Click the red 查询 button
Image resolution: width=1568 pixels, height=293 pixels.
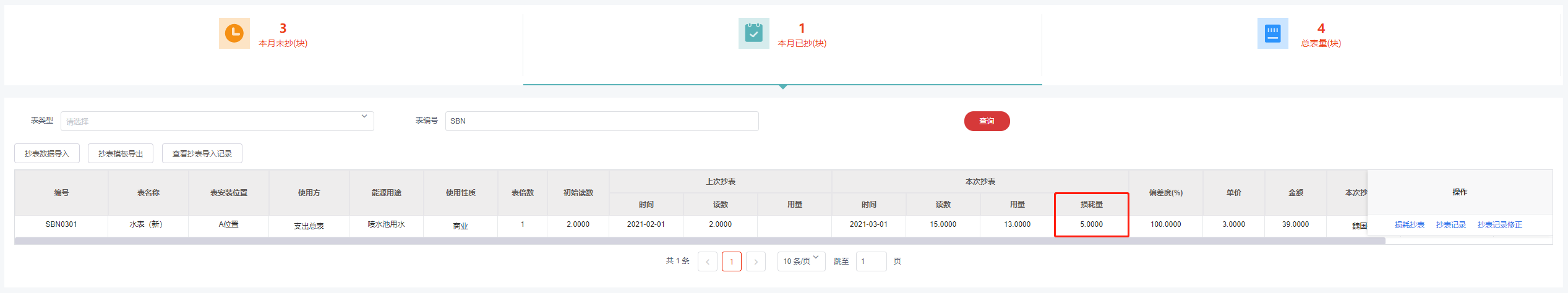coord(987,121)
